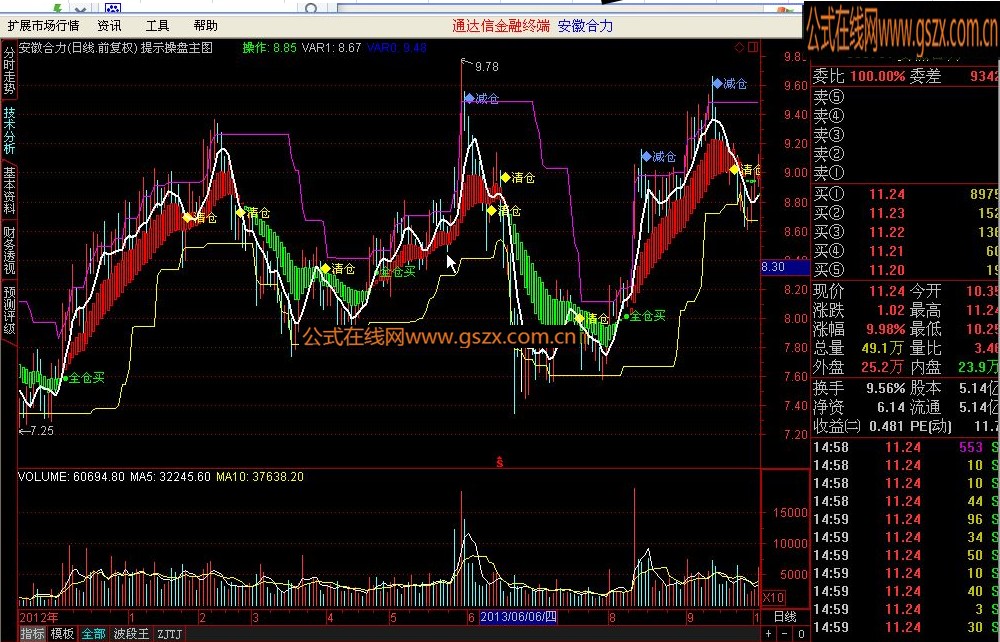Click the MA10: 37638.20 label
Screen dimensions: 1000x642
coord(260,476)
